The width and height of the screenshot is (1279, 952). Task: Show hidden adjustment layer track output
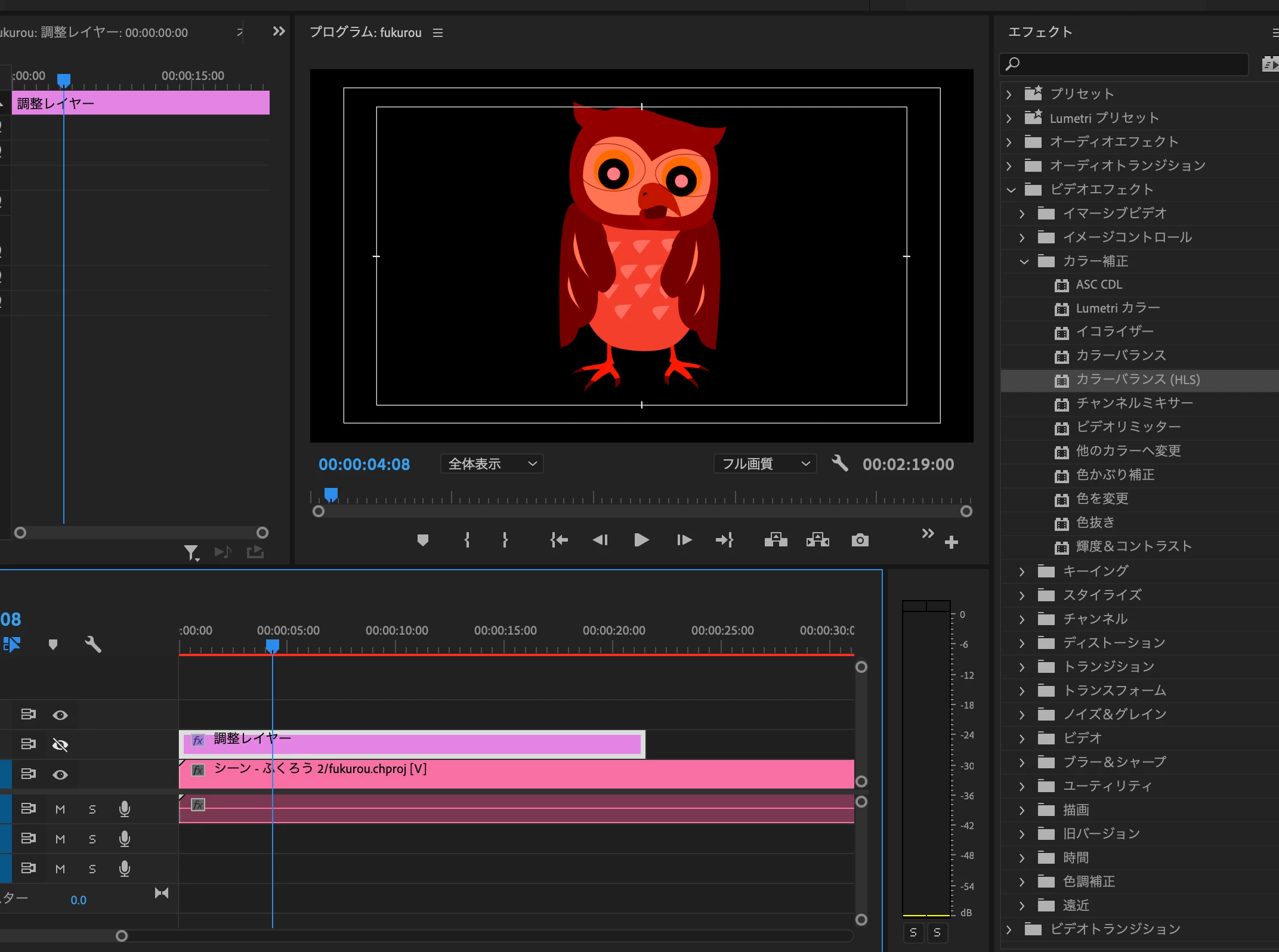point(60,744)
